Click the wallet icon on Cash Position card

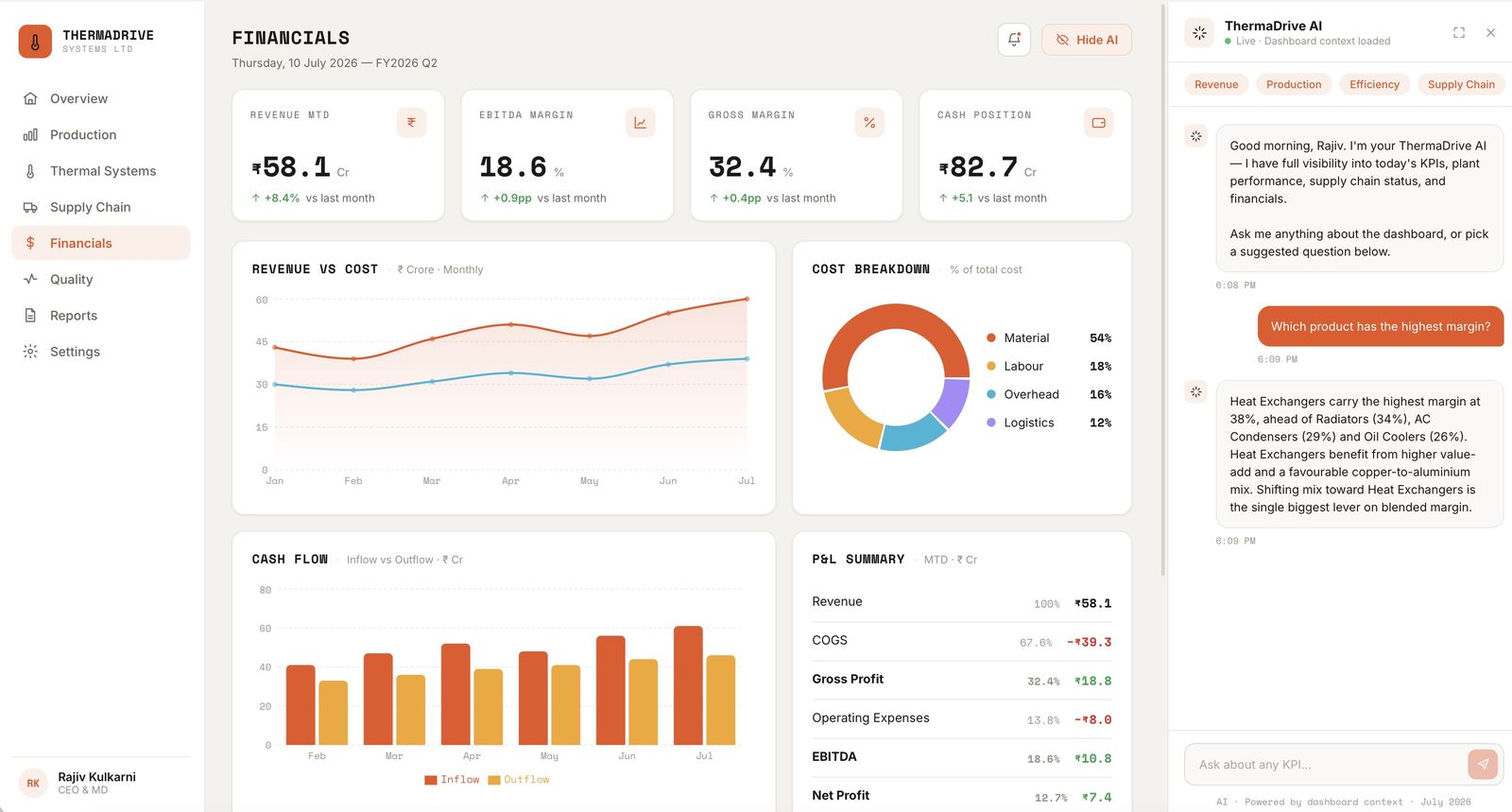(x=1098, y=122)
